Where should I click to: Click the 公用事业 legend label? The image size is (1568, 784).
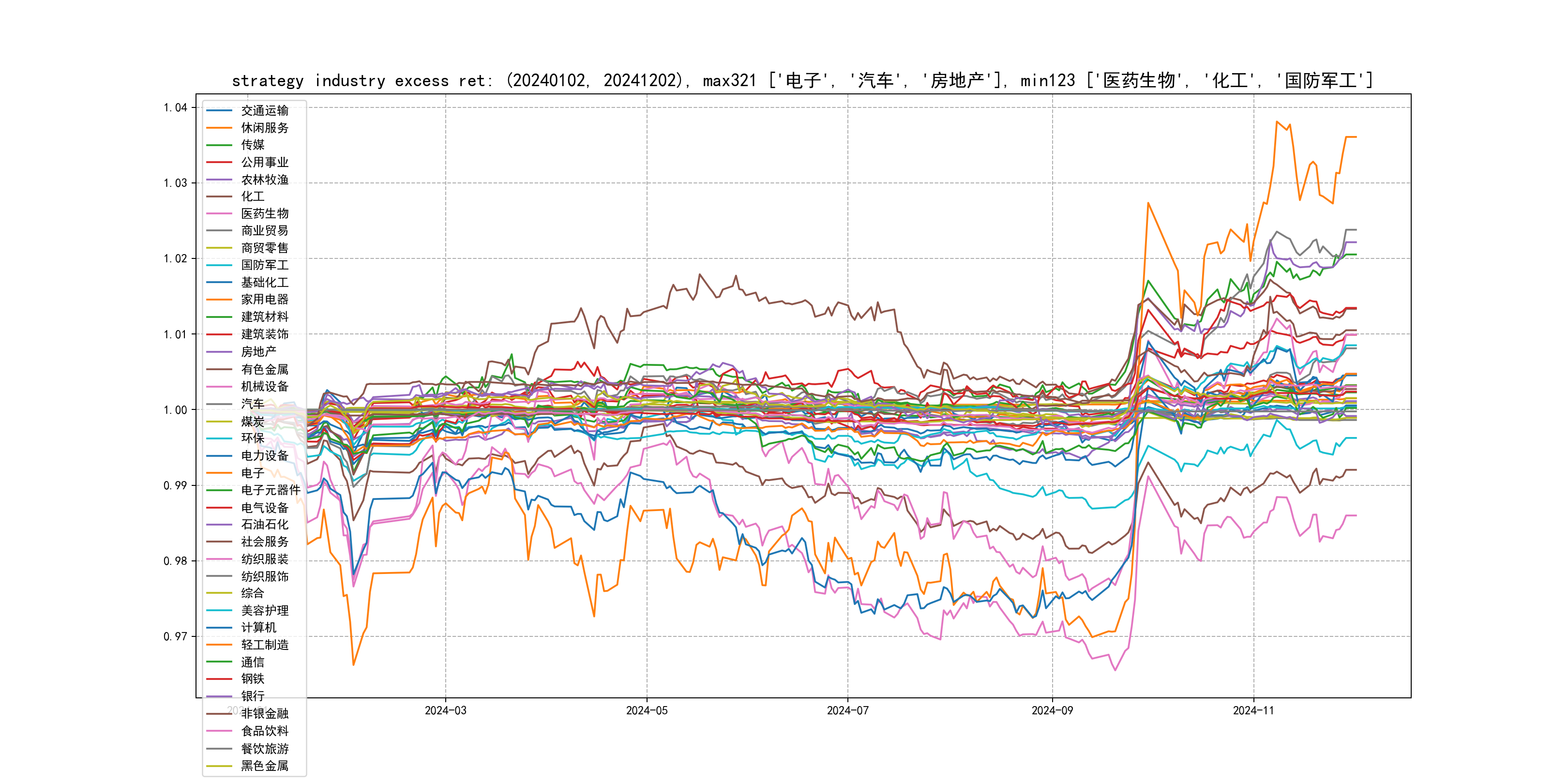coord(264,162)
